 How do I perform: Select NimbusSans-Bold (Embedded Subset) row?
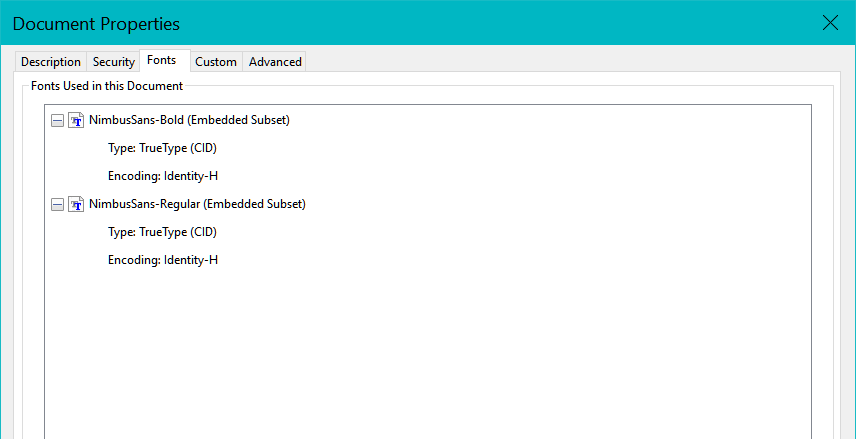pyautogui.click(x=189, y=120)
